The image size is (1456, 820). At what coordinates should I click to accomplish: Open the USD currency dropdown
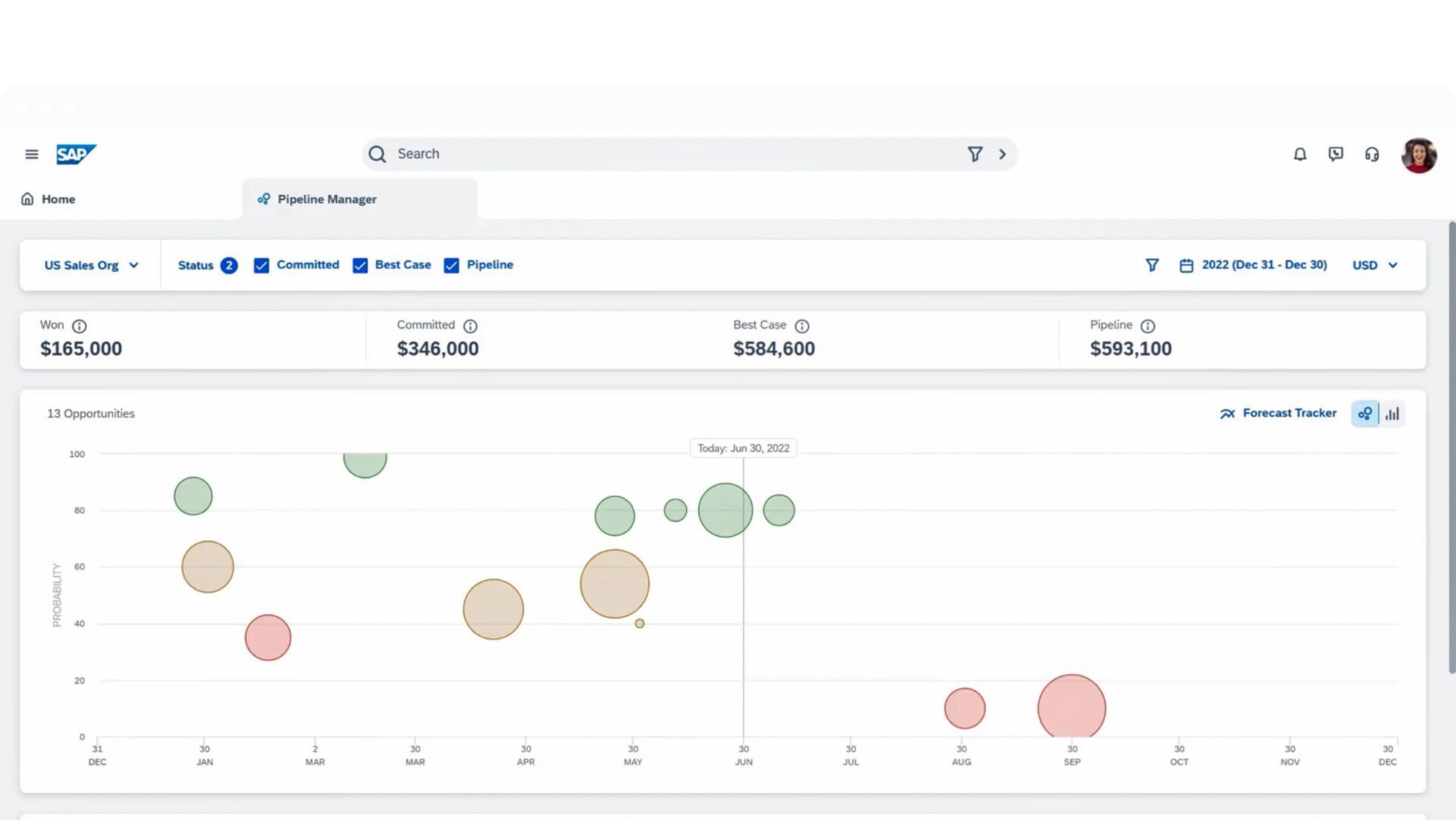coord(1375,265)
